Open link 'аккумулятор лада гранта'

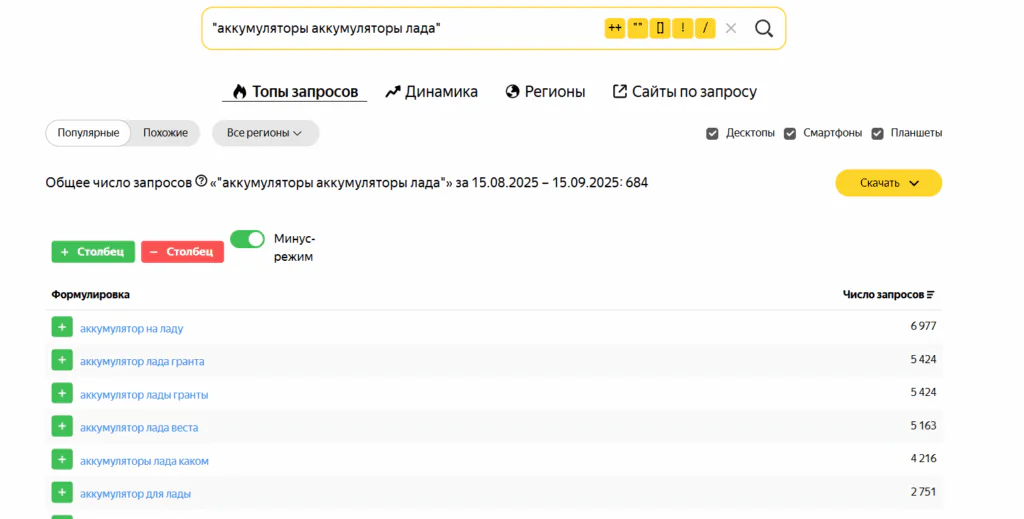(142, 361)
